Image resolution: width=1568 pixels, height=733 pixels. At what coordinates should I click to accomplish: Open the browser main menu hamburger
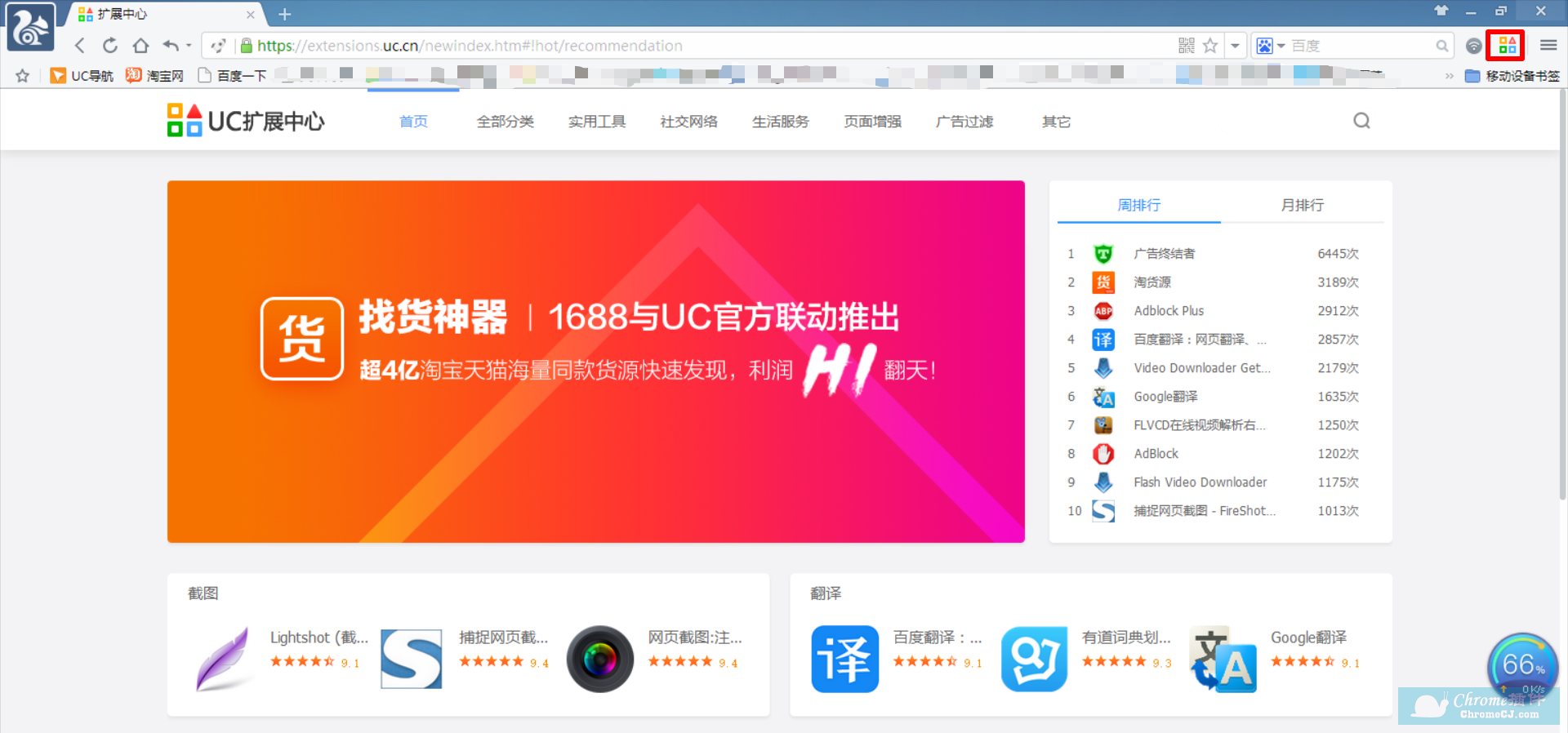point(1548,46)
